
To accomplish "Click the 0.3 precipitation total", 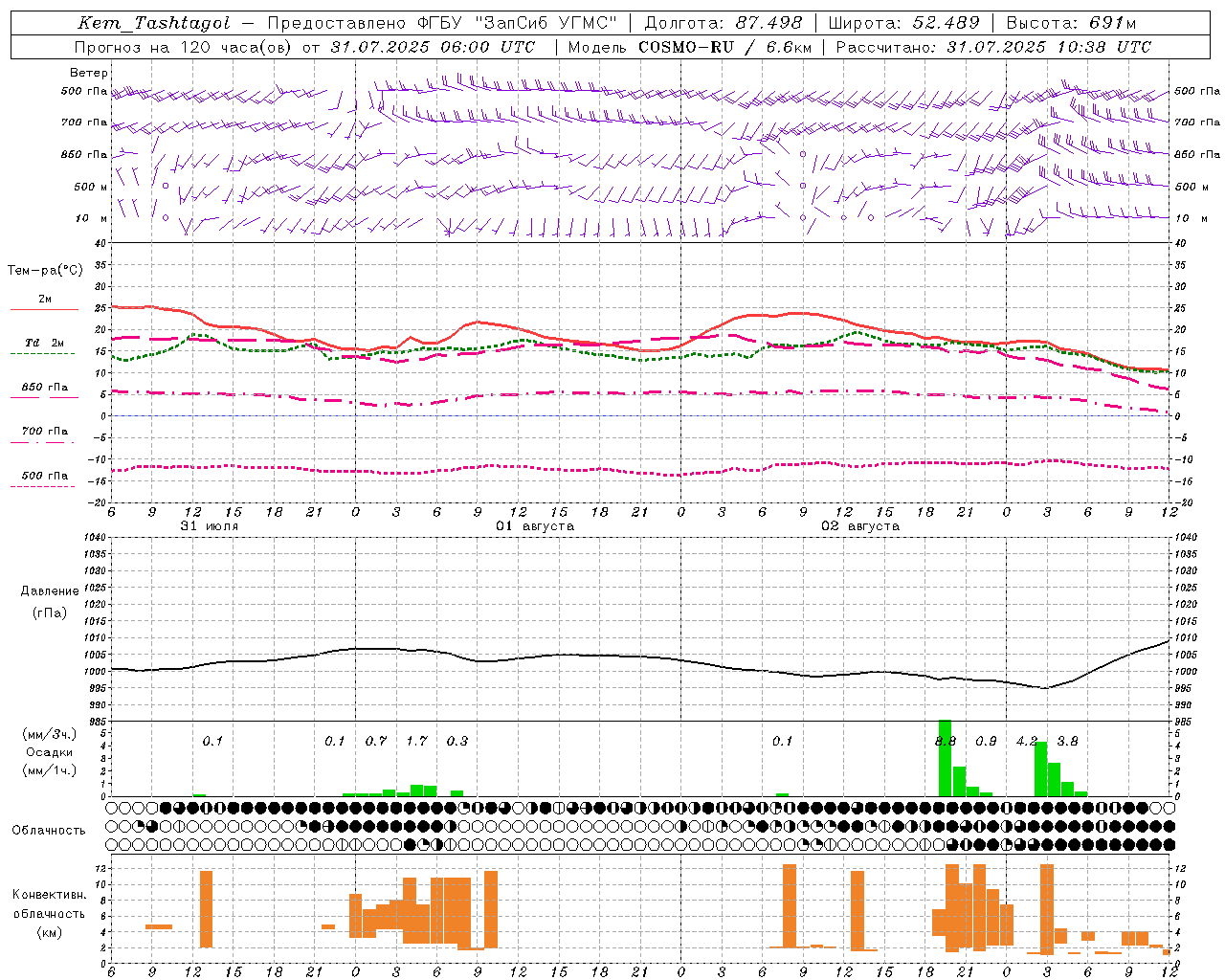I will 457,742.
